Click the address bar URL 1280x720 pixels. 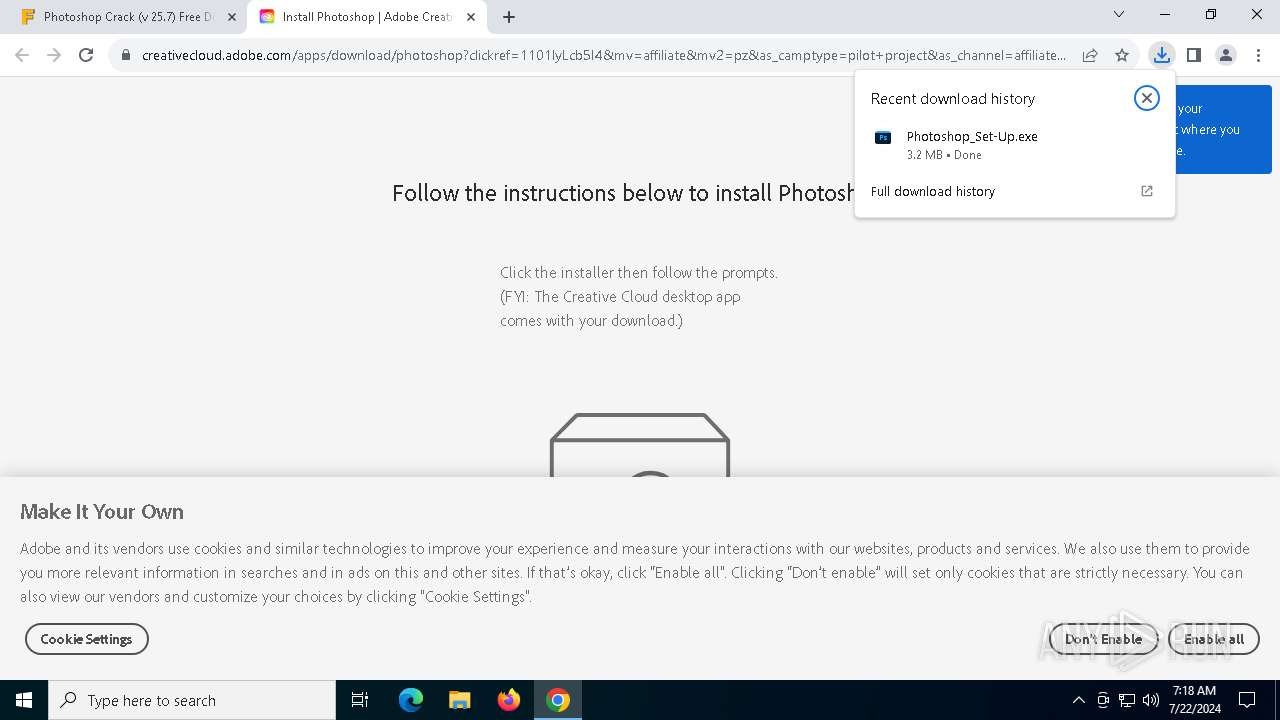(x=603, y=55)
